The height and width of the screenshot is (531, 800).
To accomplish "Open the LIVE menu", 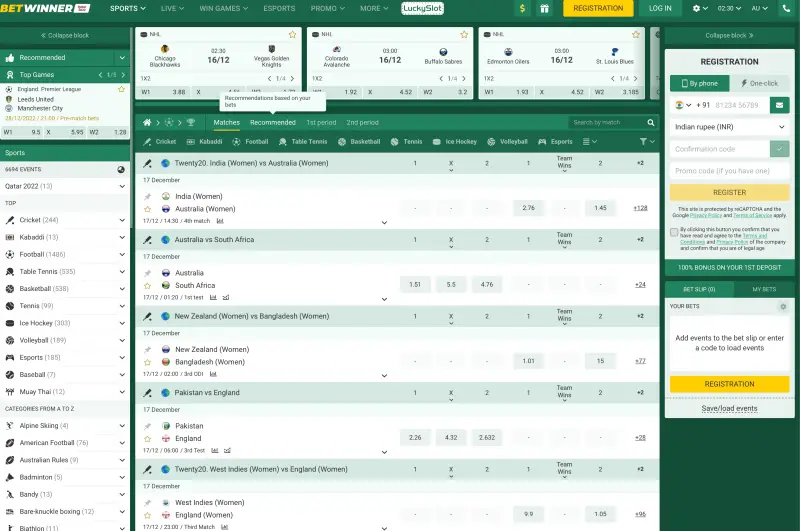I will 172,9.
